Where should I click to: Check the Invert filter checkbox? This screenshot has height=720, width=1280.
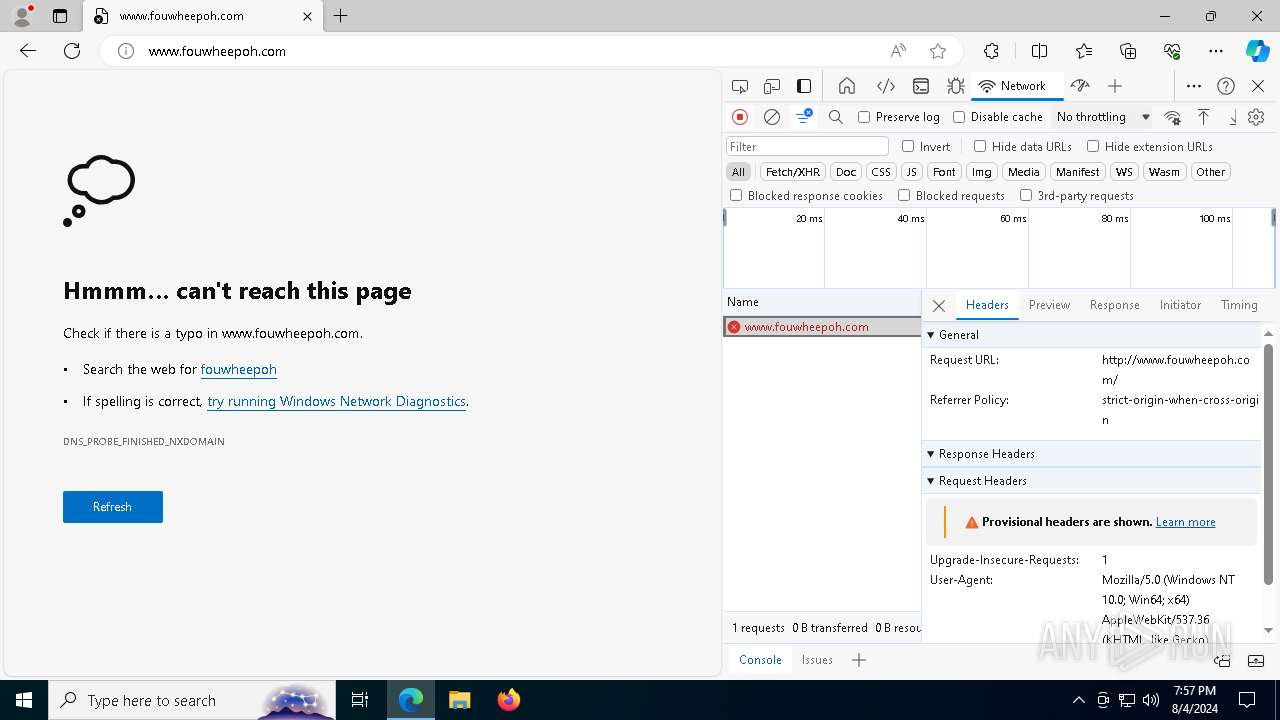tap(908, 146)
